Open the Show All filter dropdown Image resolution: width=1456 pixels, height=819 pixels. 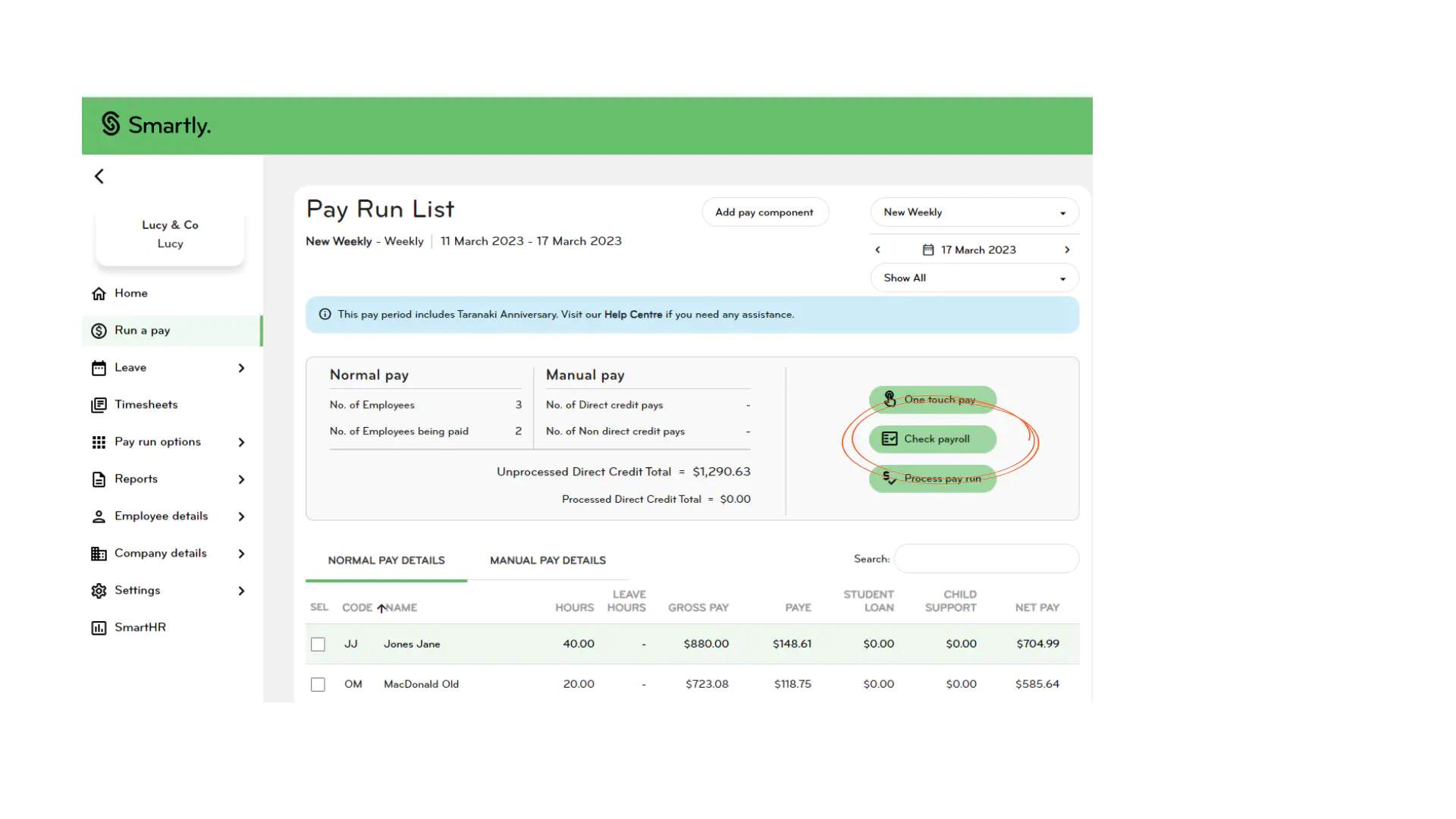point(974,278)
